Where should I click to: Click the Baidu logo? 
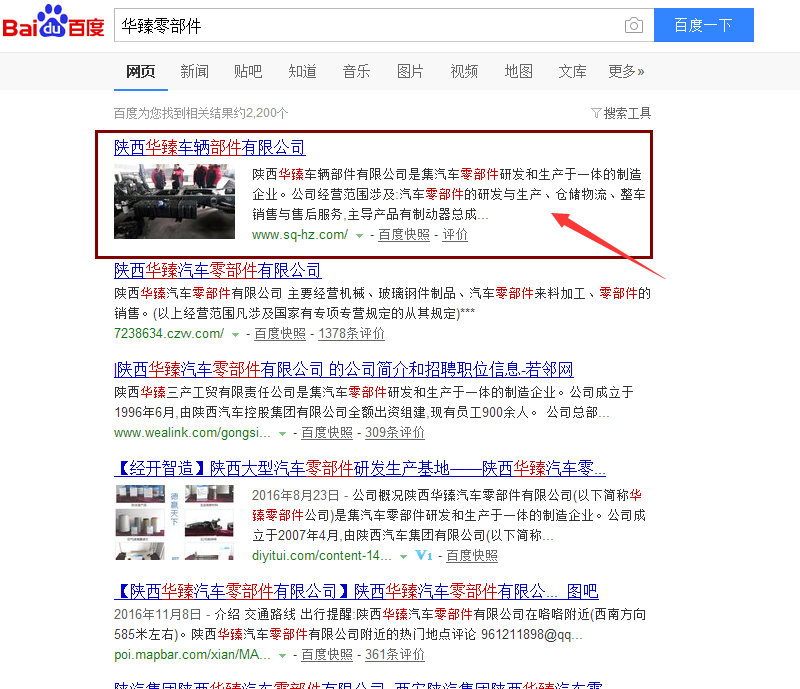coord(53,25)
